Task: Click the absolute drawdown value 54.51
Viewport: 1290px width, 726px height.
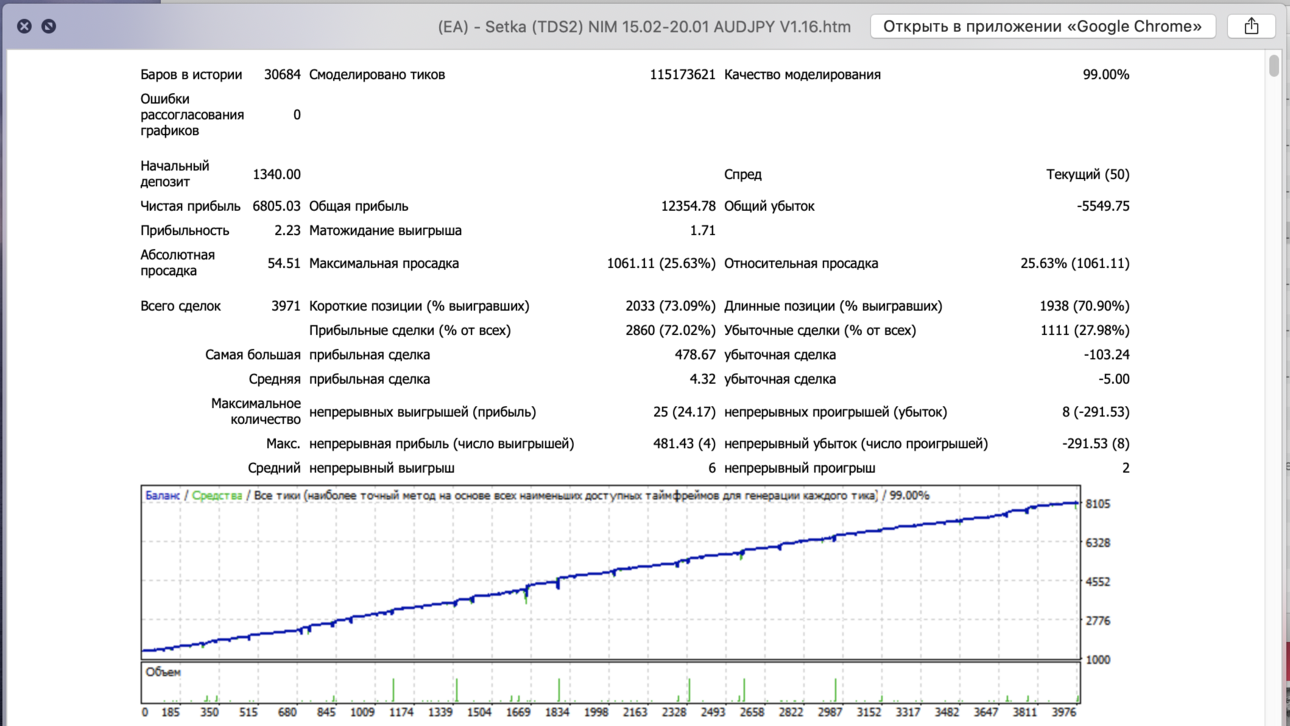Action: 284,263
